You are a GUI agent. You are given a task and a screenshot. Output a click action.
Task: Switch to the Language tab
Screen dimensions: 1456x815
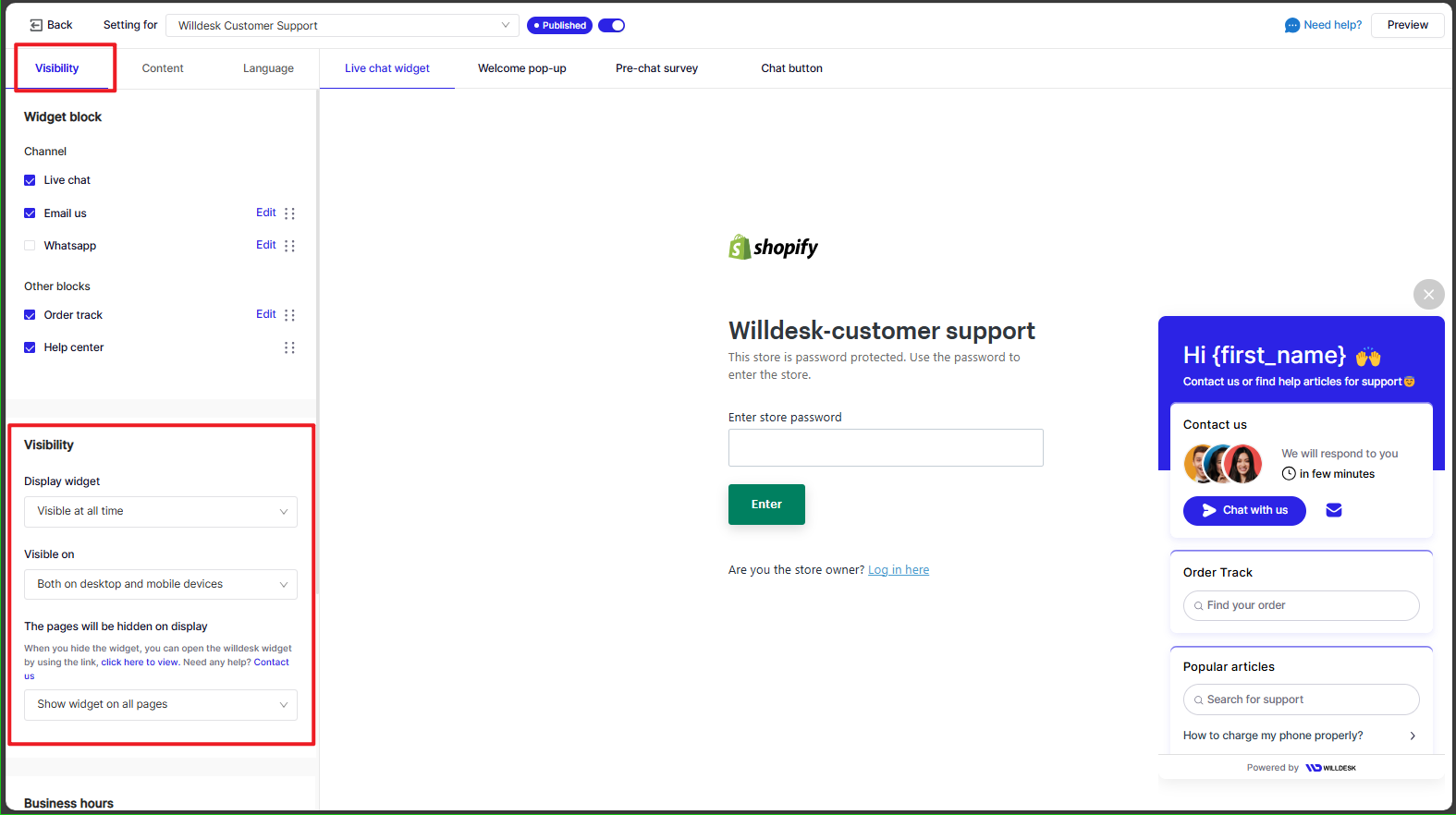point(268,68)
